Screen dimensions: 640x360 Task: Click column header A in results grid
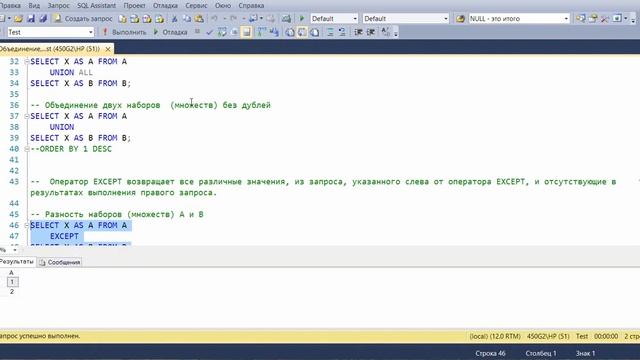(11, 273)
